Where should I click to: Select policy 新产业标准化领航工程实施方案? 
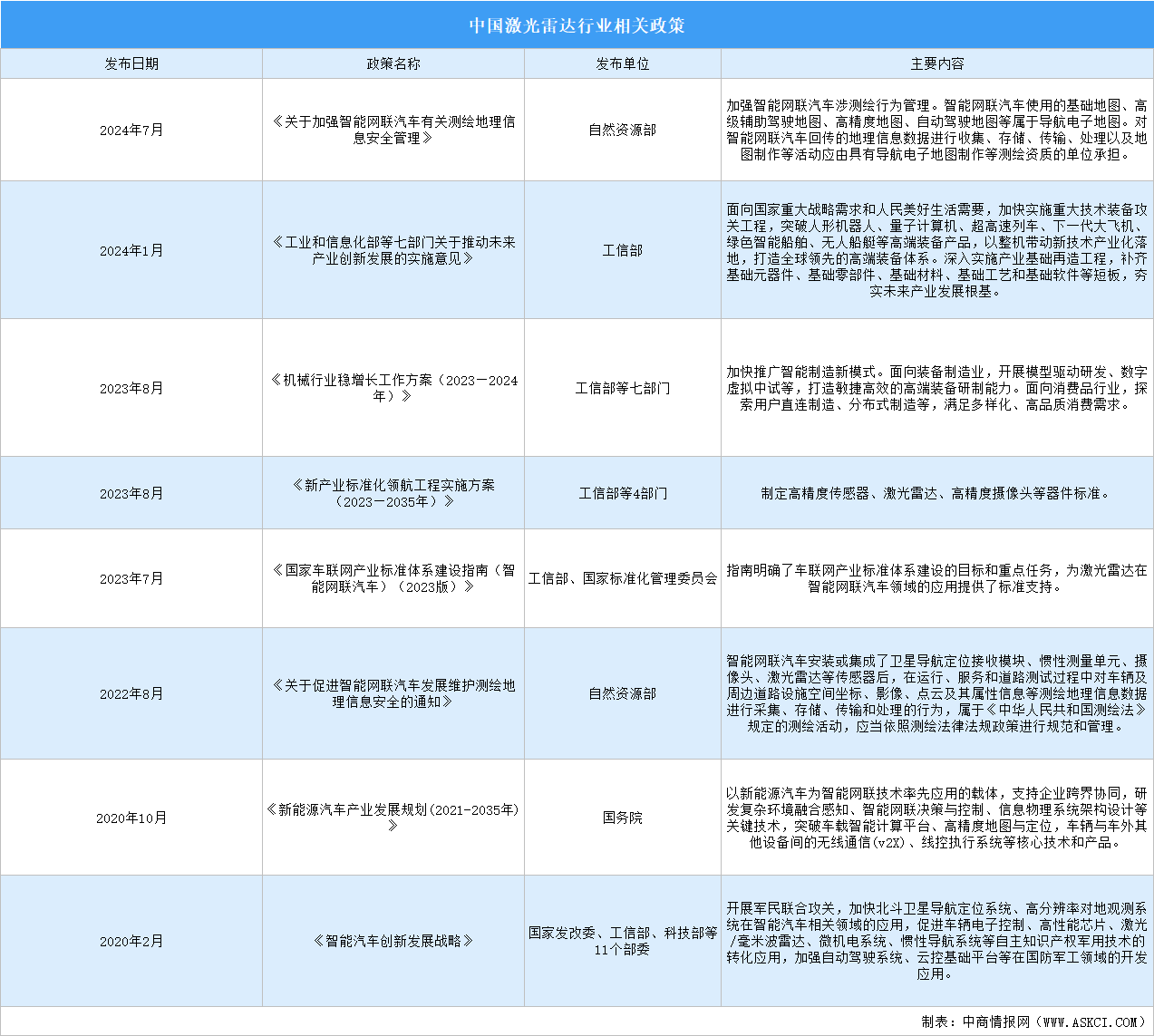coord(393,493)
